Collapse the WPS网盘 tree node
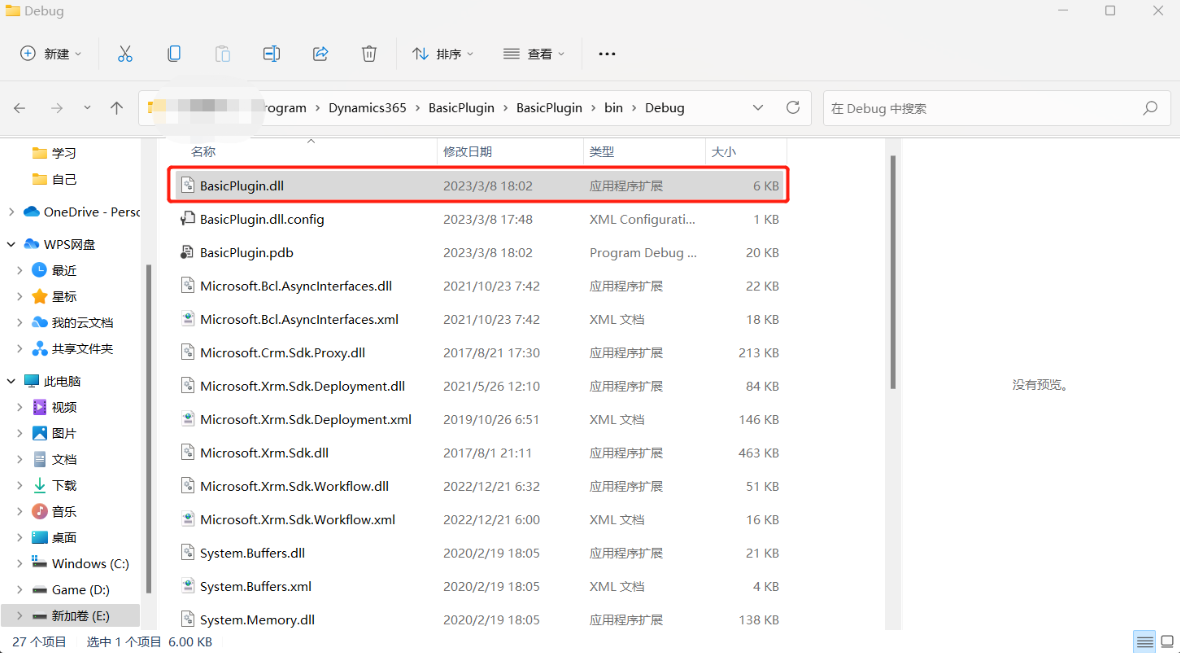This screenshot has height=653, width=1180. point(11,244)
